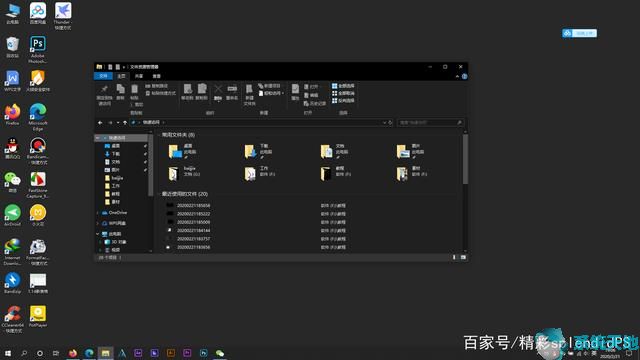640x360 pixels.
Task: Select the 工作 folder in file list
Action: click(x=260, y=173)
